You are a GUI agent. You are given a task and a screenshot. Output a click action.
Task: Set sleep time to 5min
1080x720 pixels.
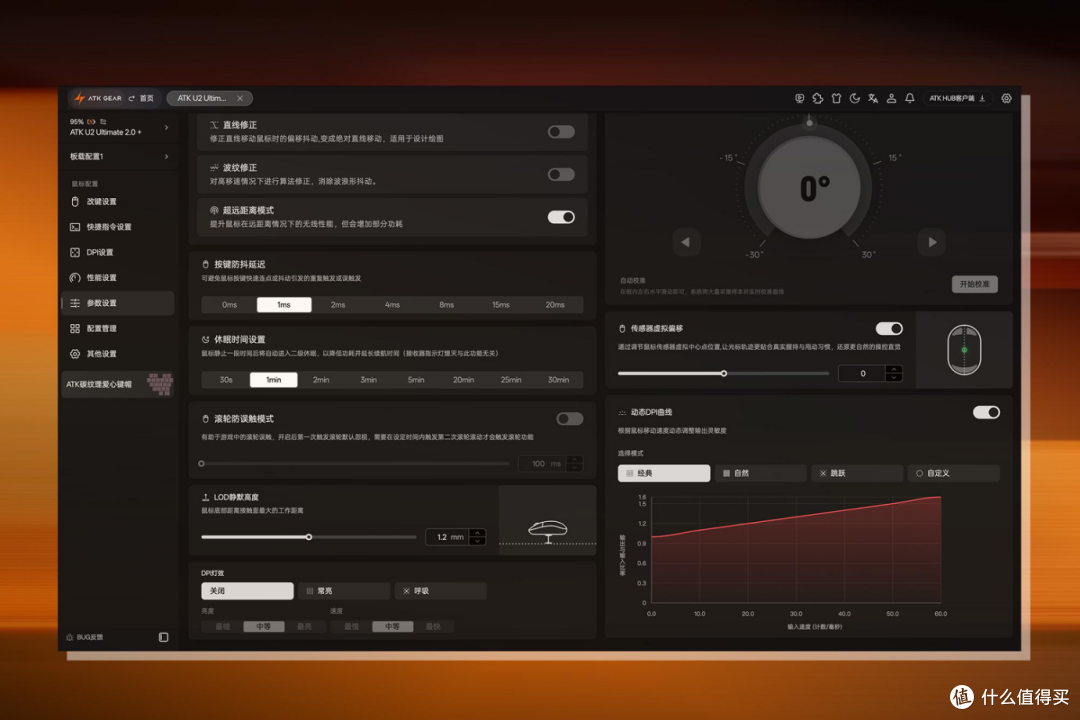[x=416, y=380]
